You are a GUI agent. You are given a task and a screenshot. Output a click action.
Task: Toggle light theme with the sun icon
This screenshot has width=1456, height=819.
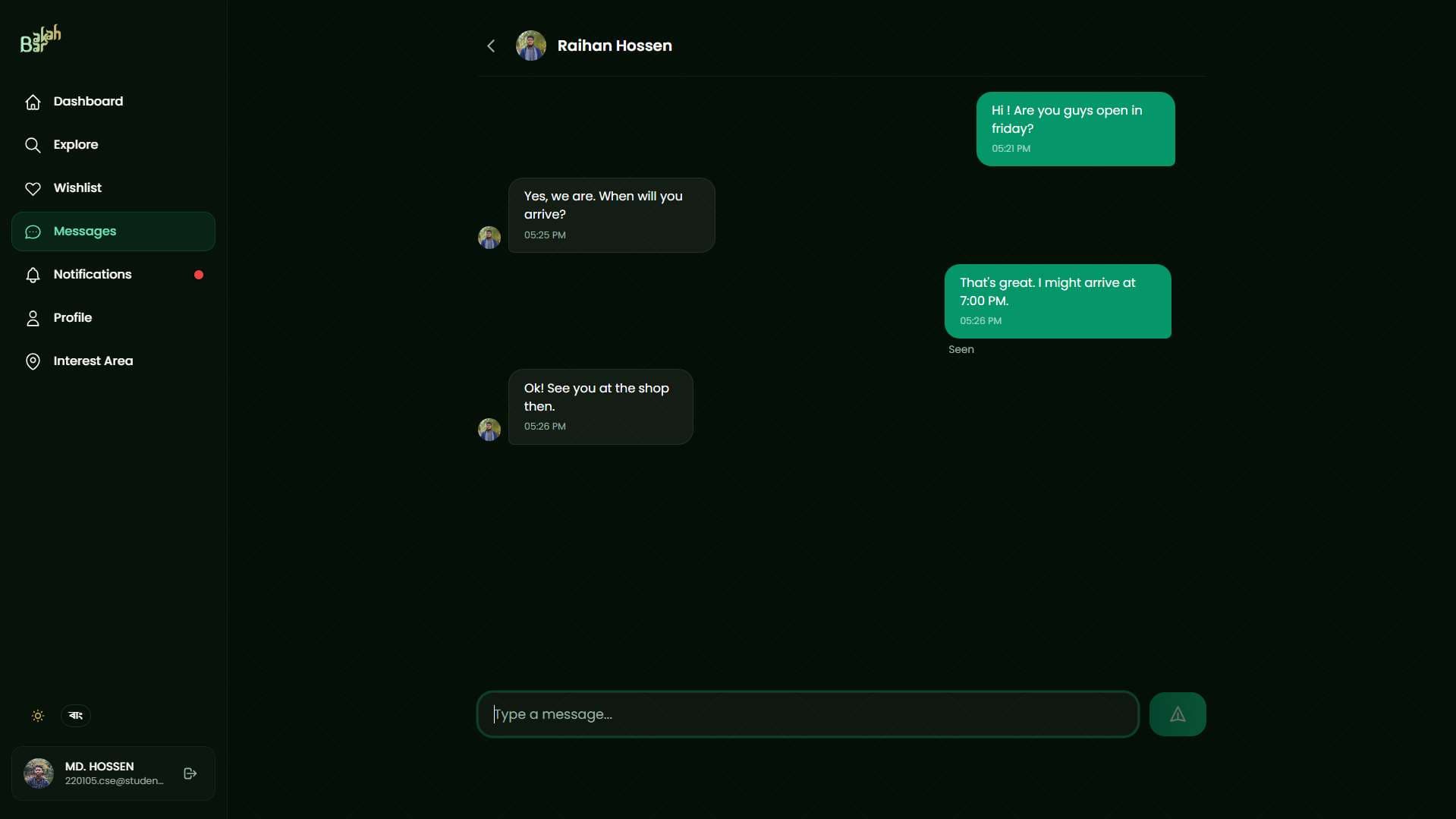pos(38,716)
